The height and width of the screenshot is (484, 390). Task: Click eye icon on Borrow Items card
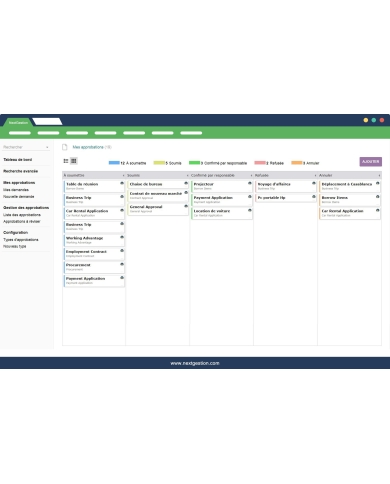coord(378,197)
